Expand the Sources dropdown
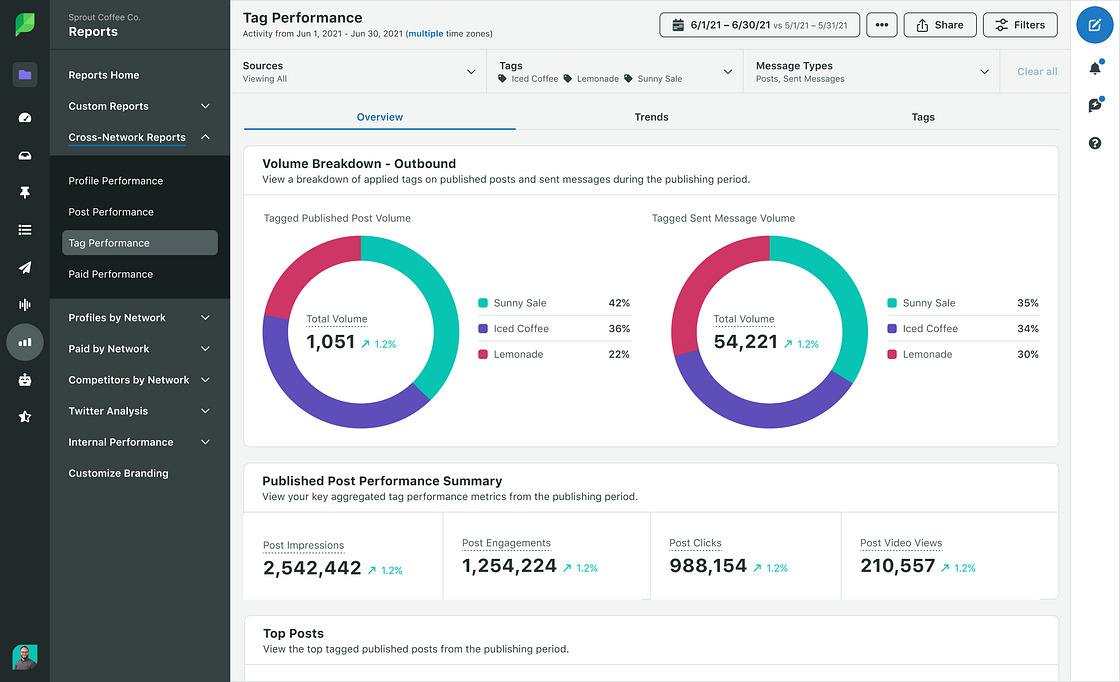The width and height of the screenshot is (1120, 682). [x=359, y=71]
